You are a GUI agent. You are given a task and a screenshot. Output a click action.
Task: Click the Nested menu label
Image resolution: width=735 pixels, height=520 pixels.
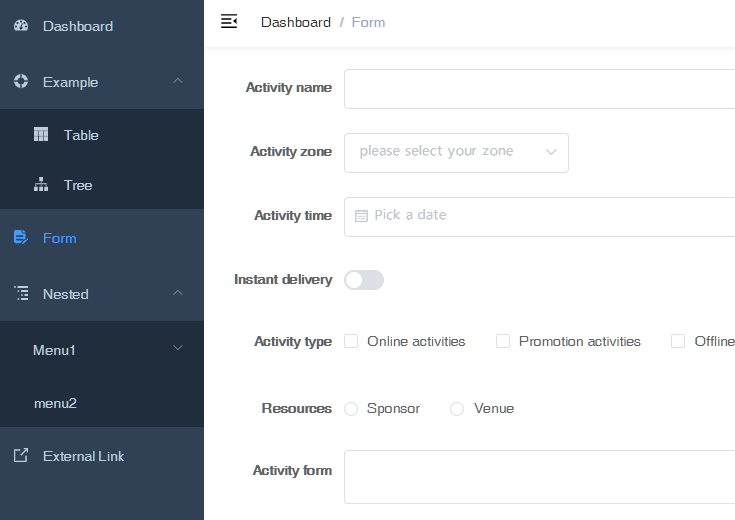pos(66,294)
